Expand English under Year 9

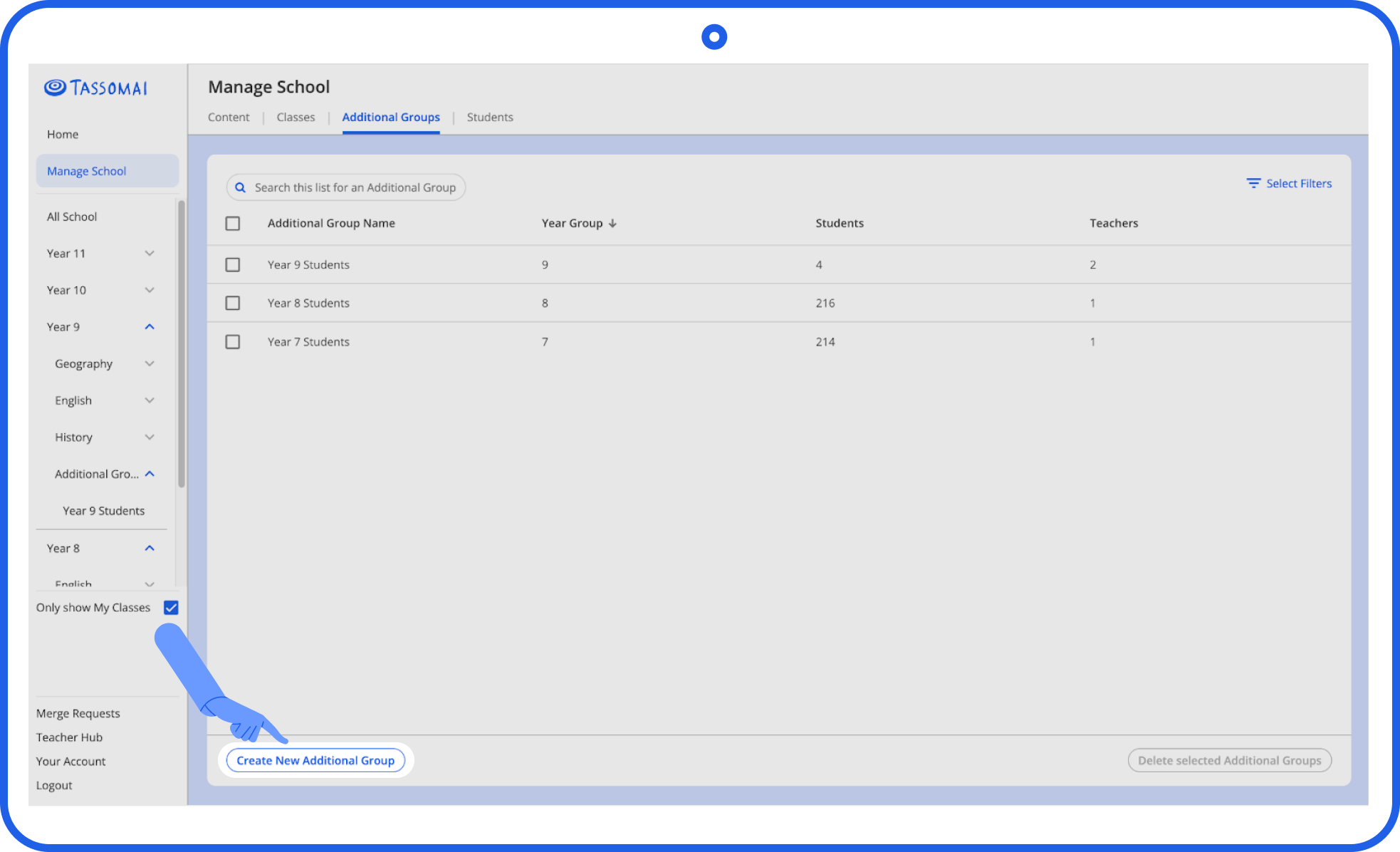point(150,400)
